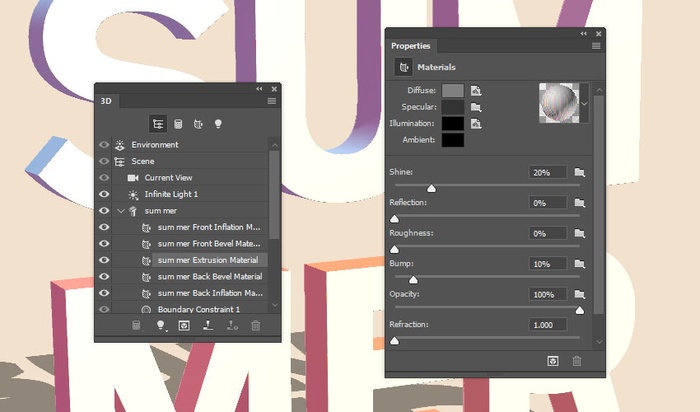Select the 3D panel tab

[106, 100]
